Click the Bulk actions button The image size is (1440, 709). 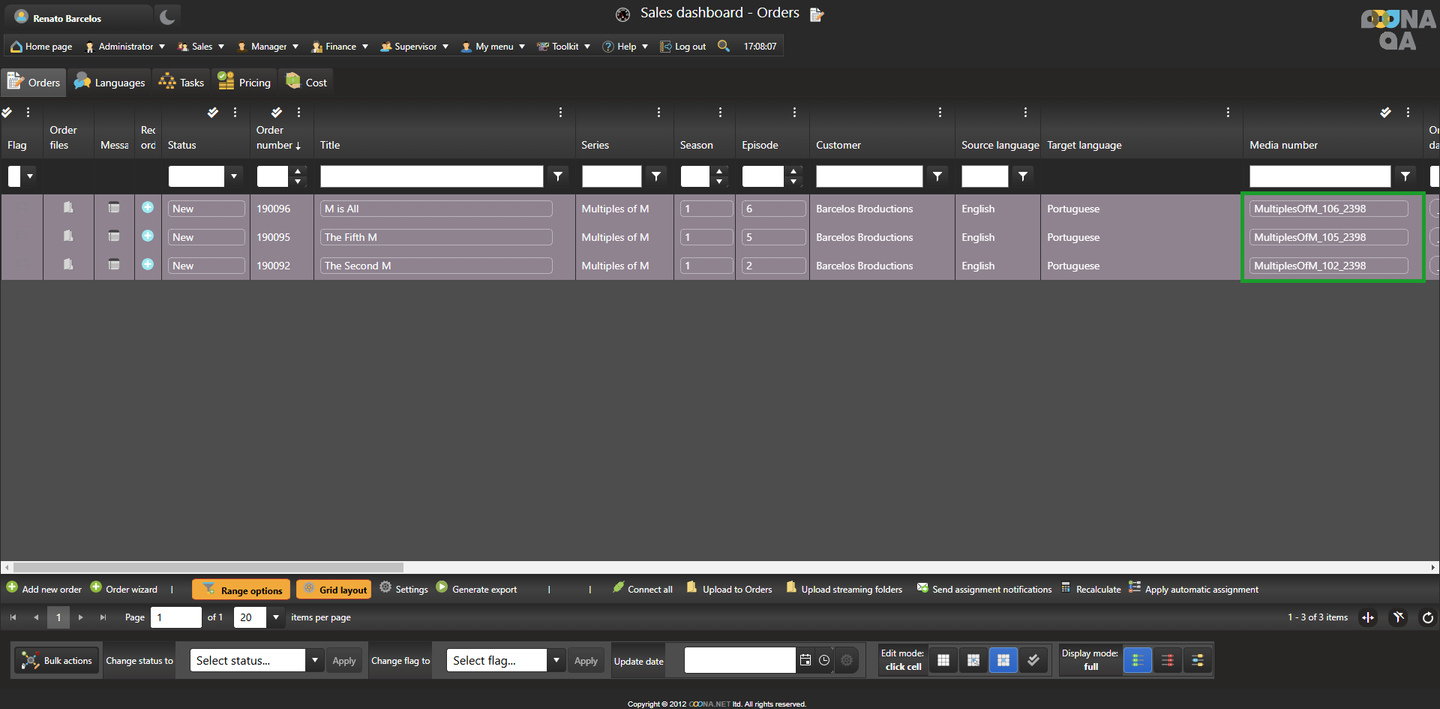57,661
